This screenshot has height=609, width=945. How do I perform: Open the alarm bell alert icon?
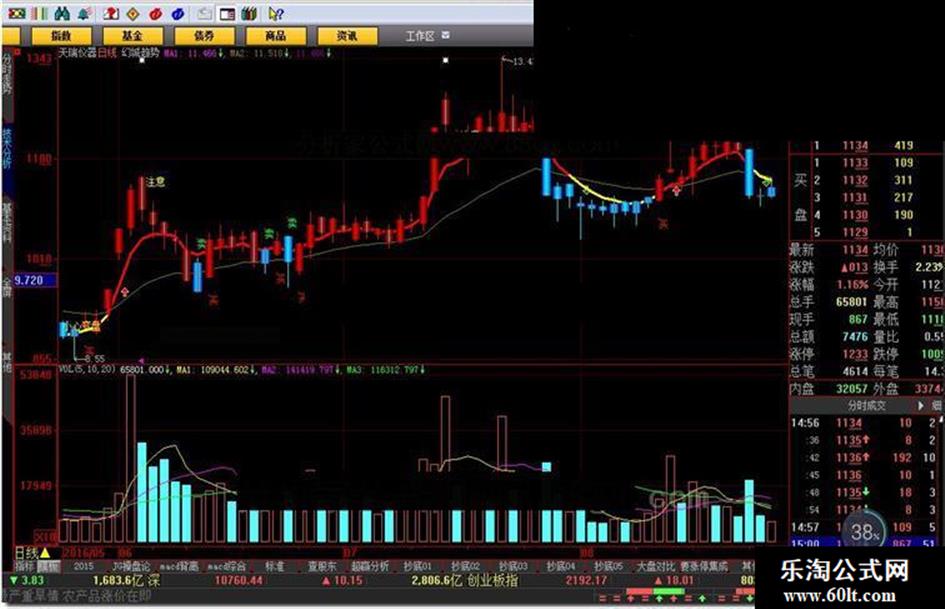pyautogui.click(x=84, y=13)
